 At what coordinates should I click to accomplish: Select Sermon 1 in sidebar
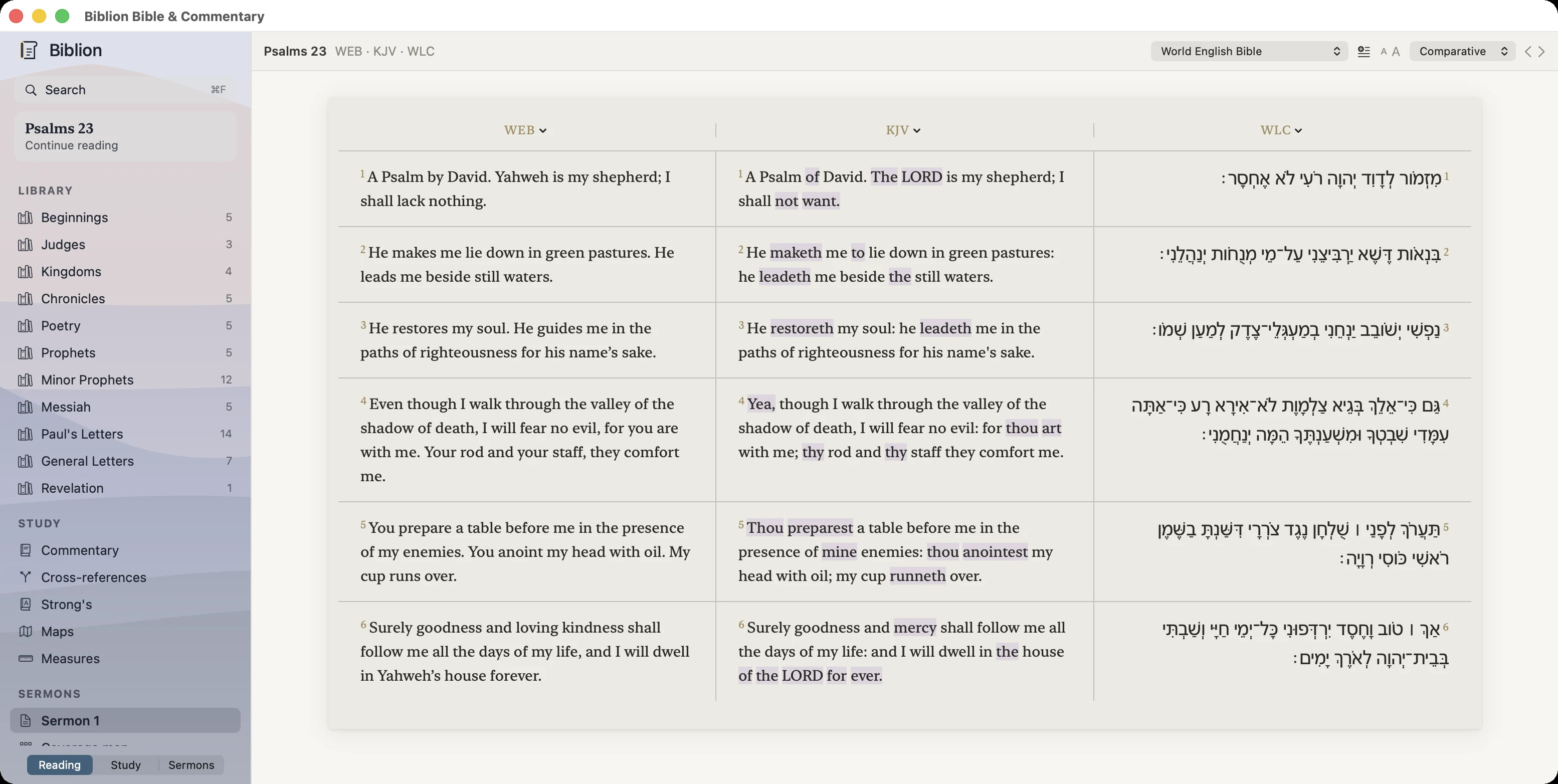(x=125, y=720)
